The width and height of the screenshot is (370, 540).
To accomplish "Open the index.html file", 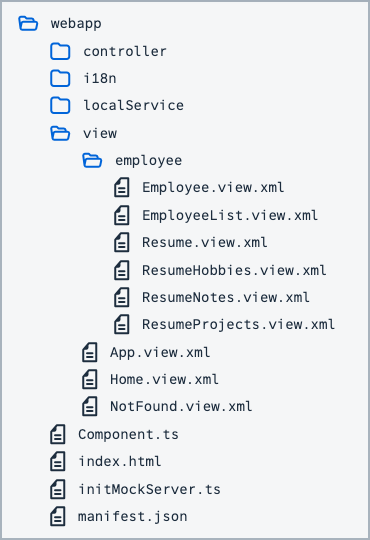I will (x=120, y=461).
